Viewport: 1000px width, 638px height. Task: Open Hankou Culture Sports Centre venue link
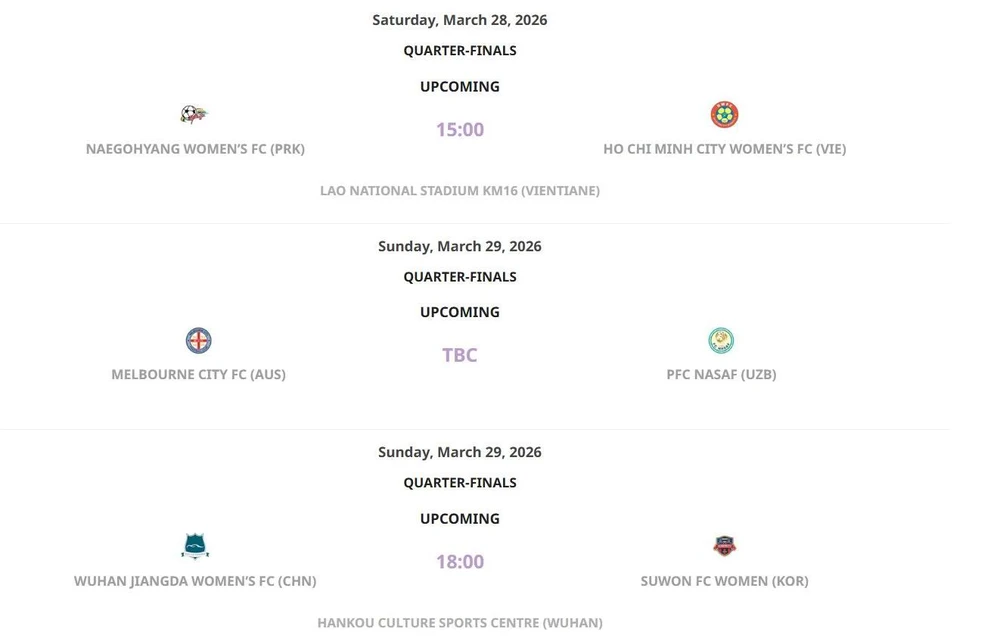point(460,623)
